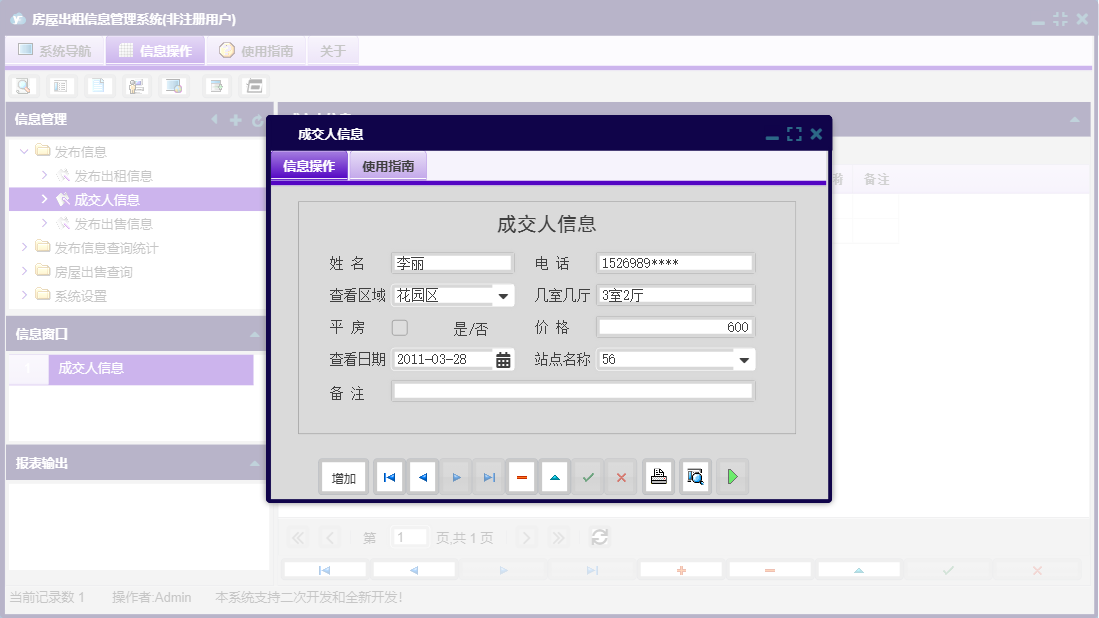Collapse the 发布信息 folder

coord(25,151)
